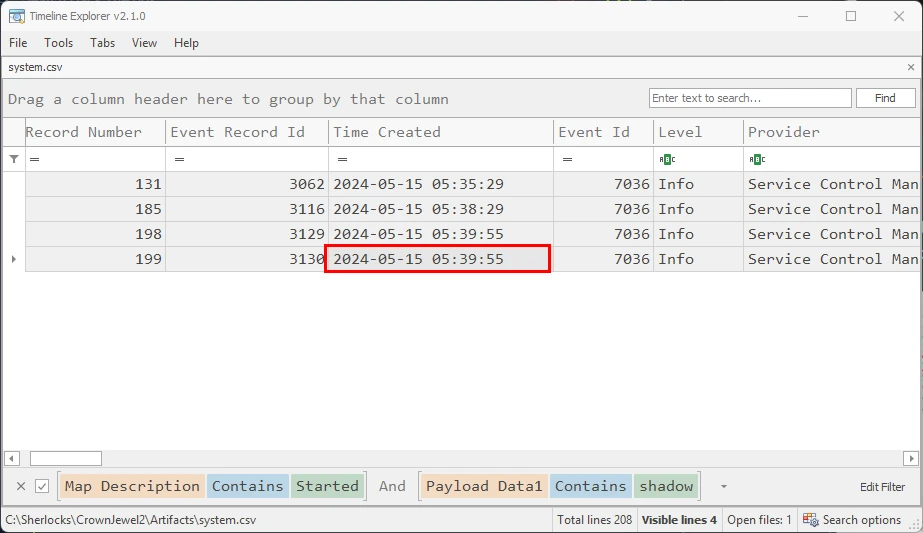Toggle the active filter checkbox
The image size is (923, 533).
42,486
